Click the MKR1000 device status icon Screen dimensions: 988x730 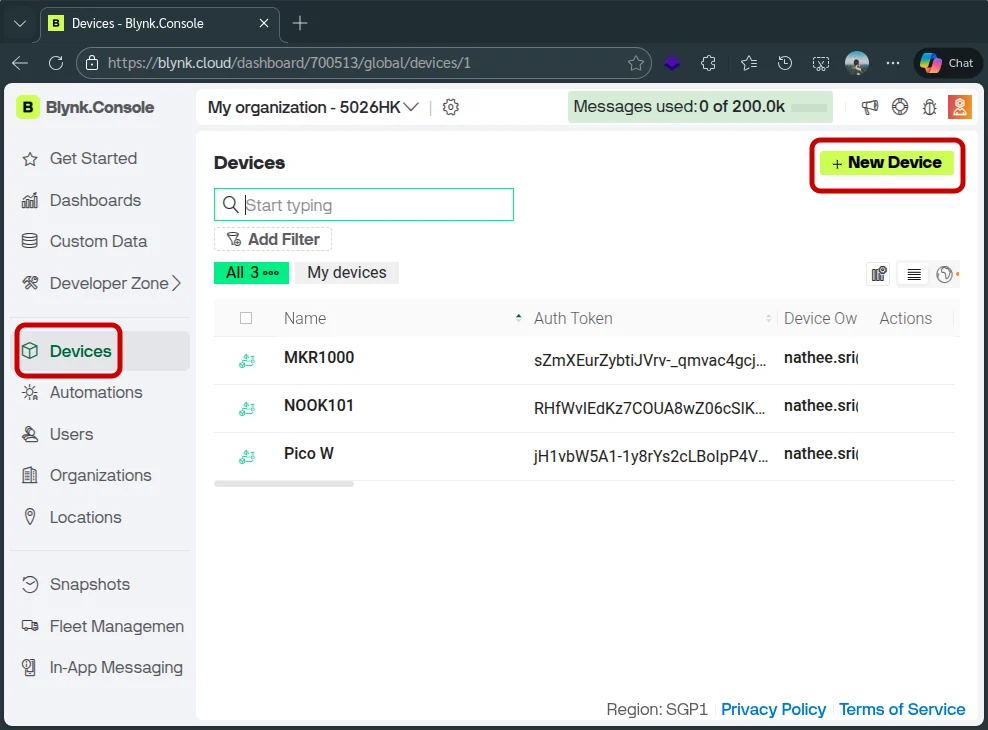246,361
